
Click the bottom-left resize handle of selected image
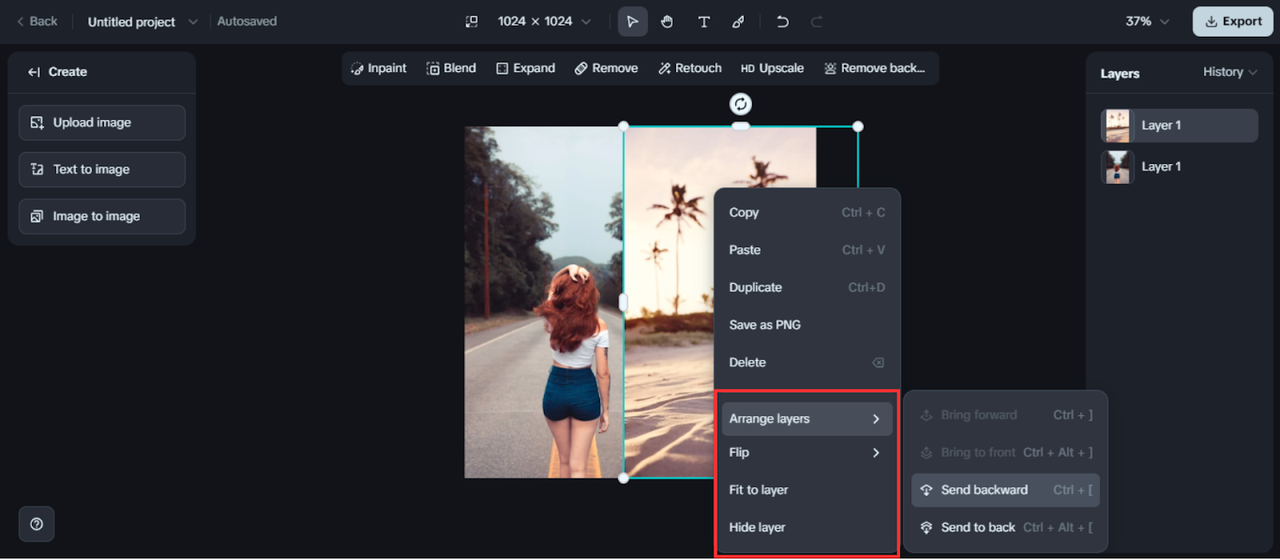[624, 478]
